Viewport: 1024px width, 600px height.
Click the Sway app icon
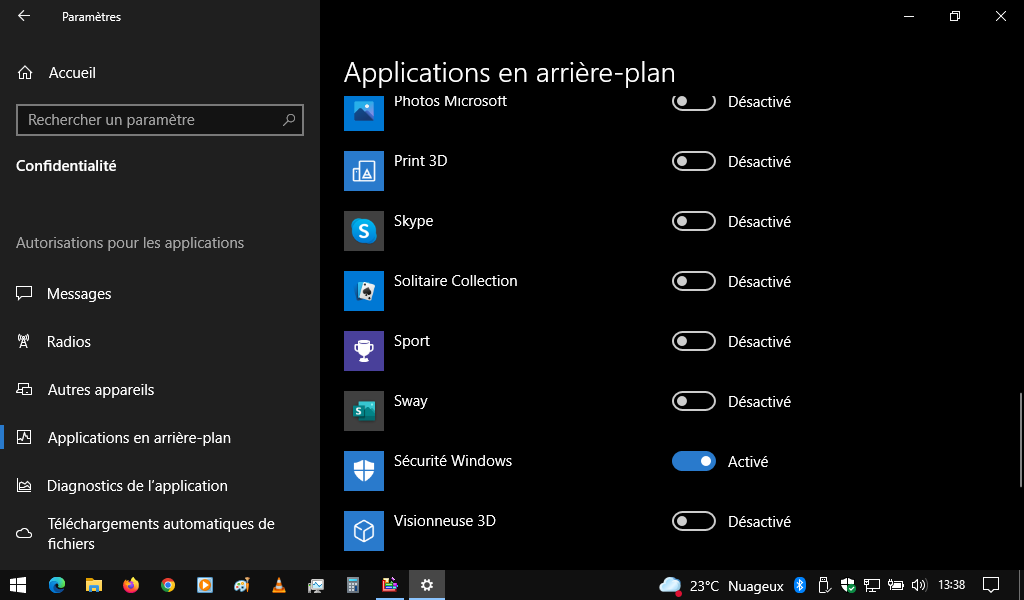(x=363, y=411)
